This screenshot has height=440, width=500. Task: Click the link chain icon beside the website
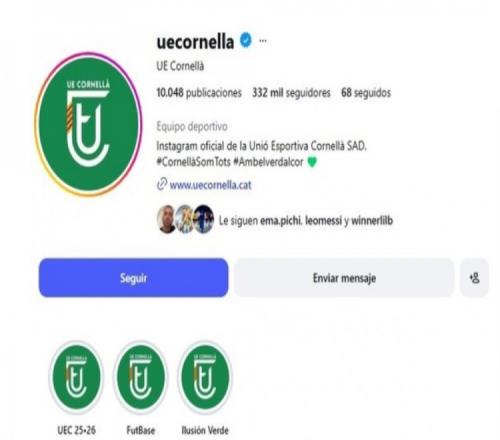pos(162,184)
